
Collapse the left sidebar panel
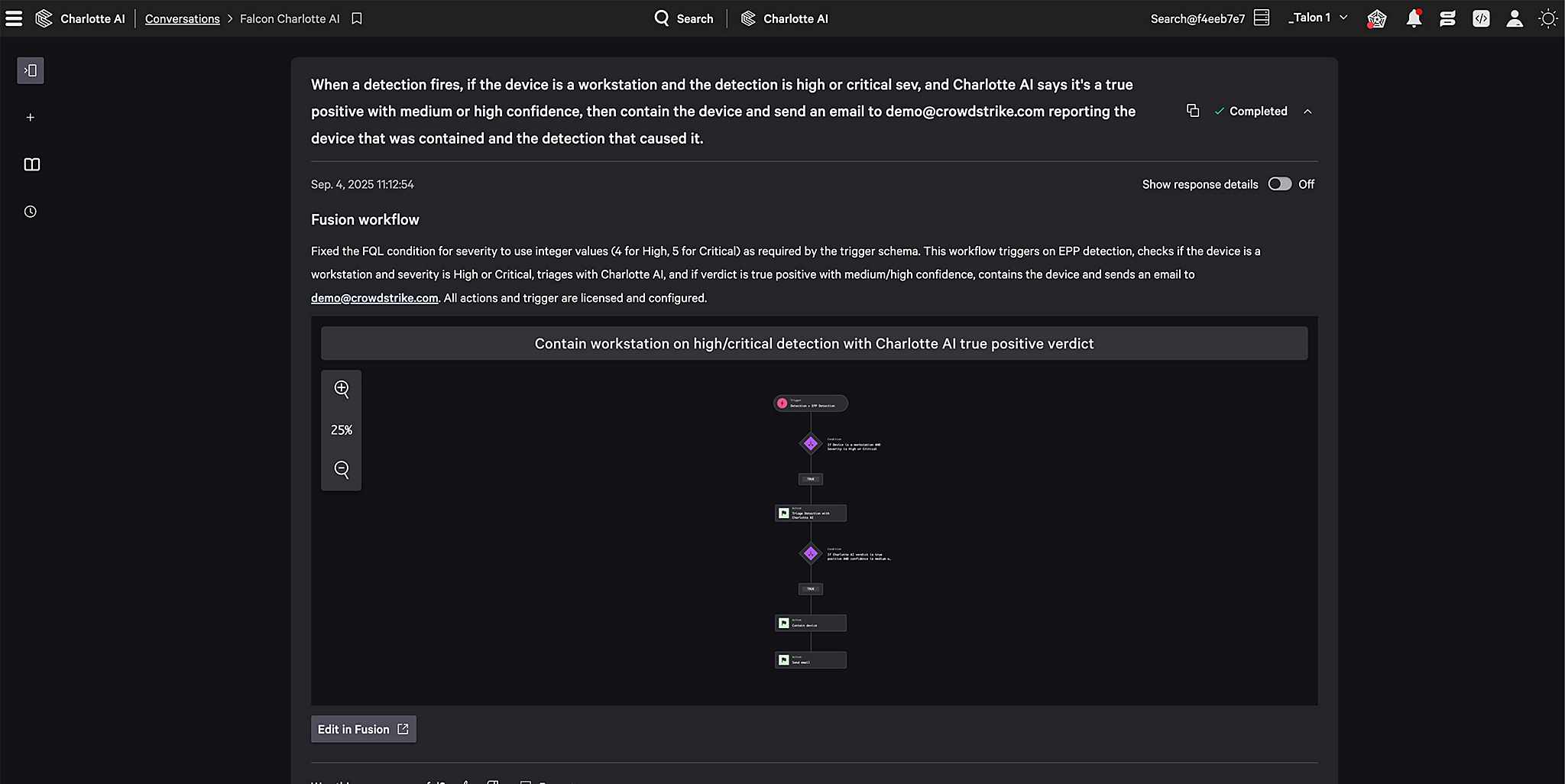pos(31,70)
